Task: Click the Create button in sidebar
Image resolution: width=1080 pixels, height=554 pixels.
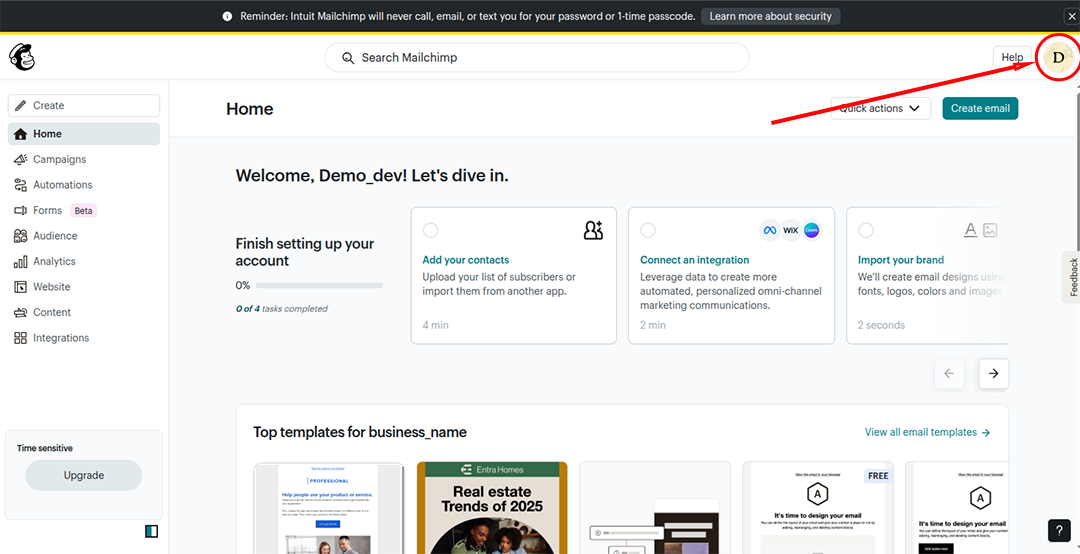Action: click(x=84, y=105)
